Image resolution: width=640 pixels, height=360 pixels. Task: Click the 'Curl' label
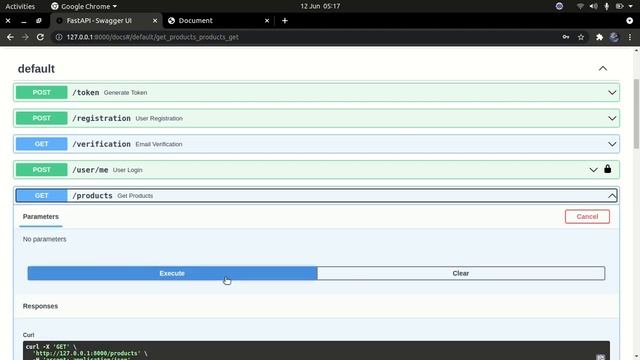(x=29, y=335)
